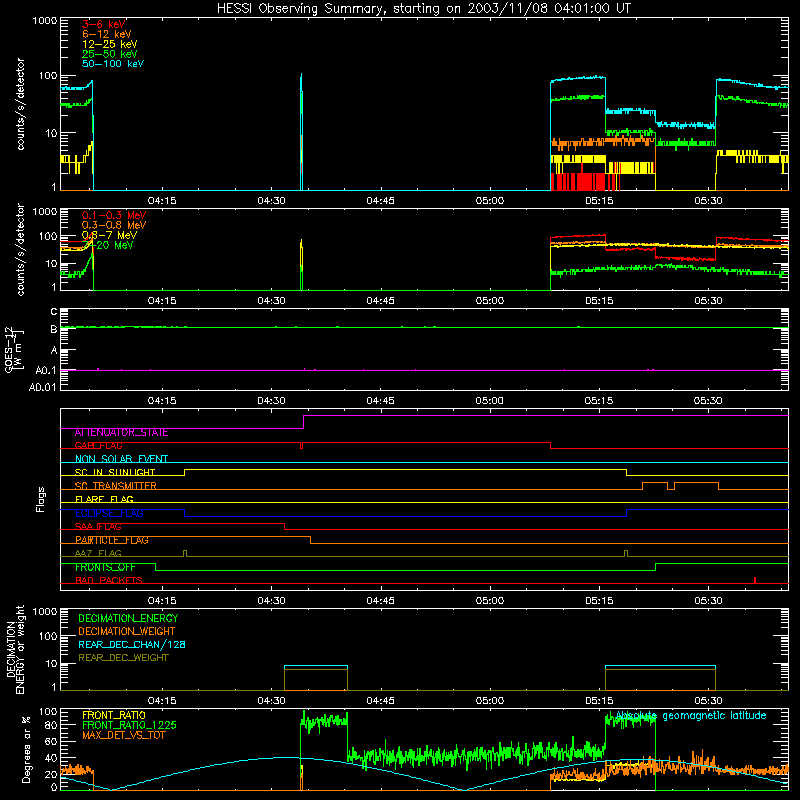Select the yellow 12-25 keV legend entry
This screenshot has height=800, width=800.
[x=110, y=44]
